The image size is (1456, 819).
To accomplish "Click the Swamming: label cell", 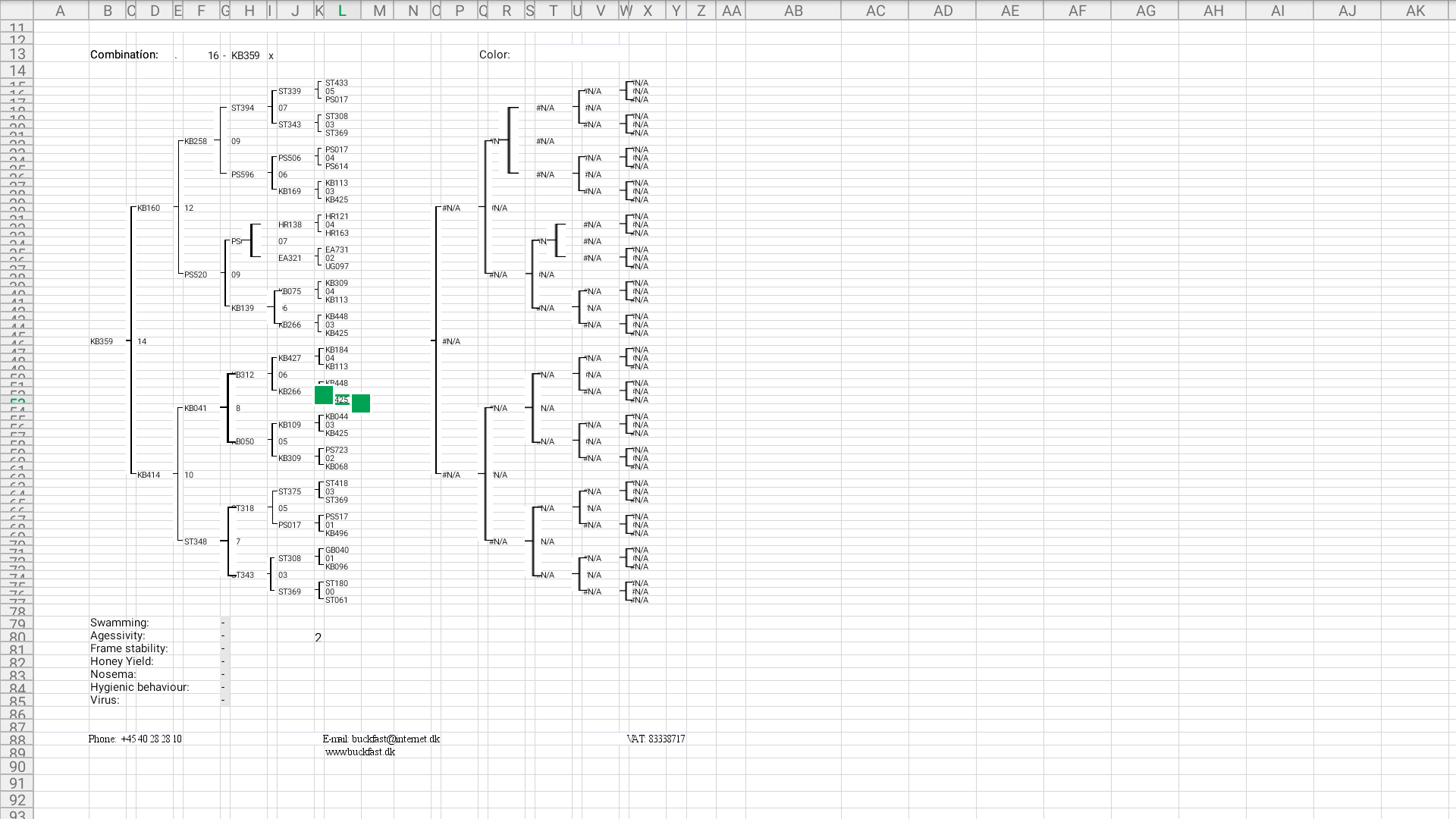I will click(119, 623).
